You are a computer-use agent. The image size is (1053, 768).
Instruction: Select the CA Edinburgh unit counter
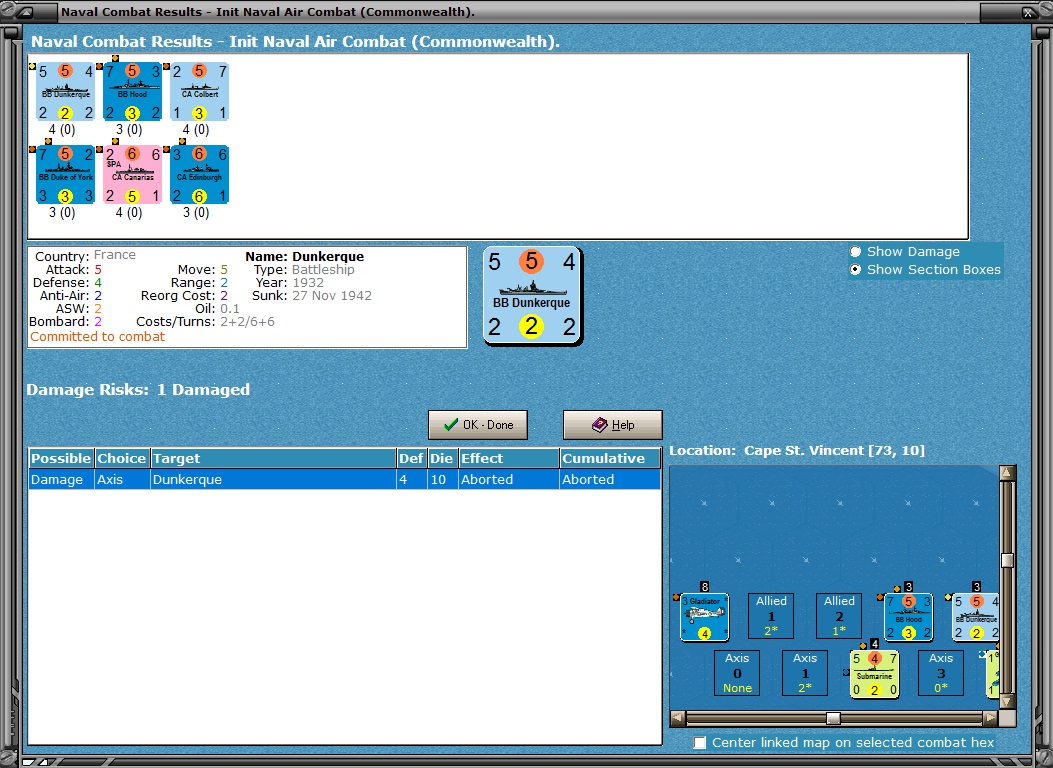point(199,175)
